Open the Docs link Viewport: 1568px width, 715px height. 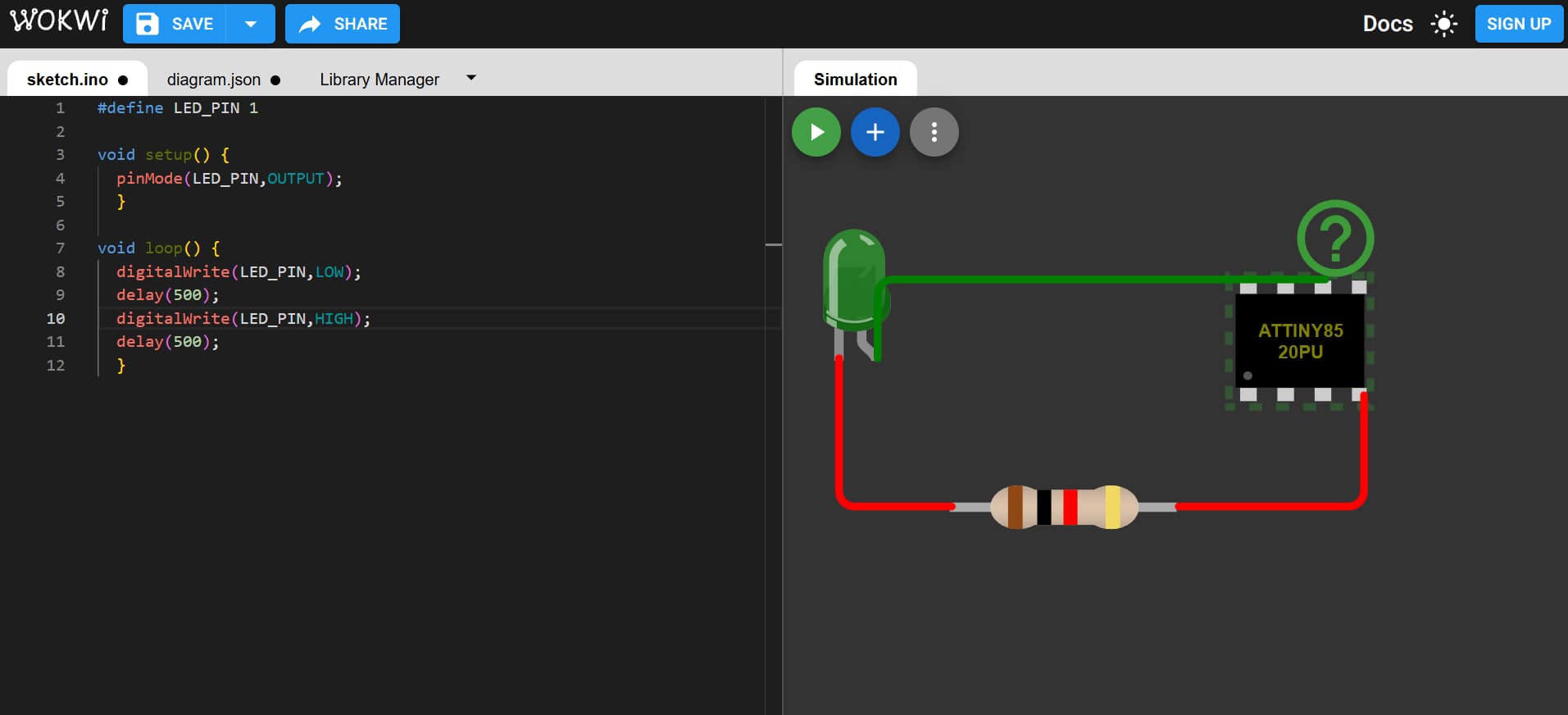1387,24
